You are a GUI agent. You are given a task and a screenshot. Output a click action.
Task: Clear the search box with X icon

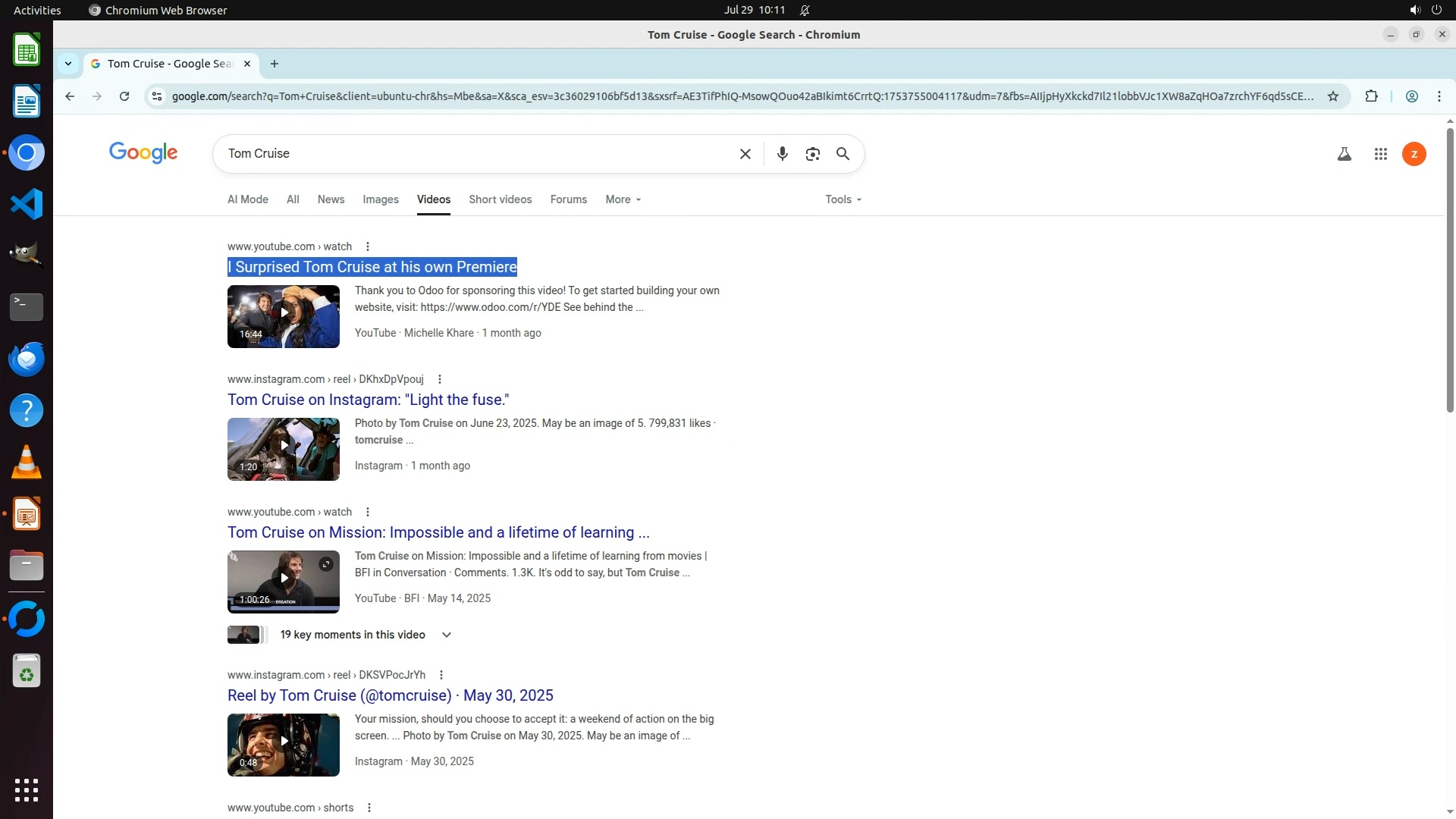click(x=745, y=154)
